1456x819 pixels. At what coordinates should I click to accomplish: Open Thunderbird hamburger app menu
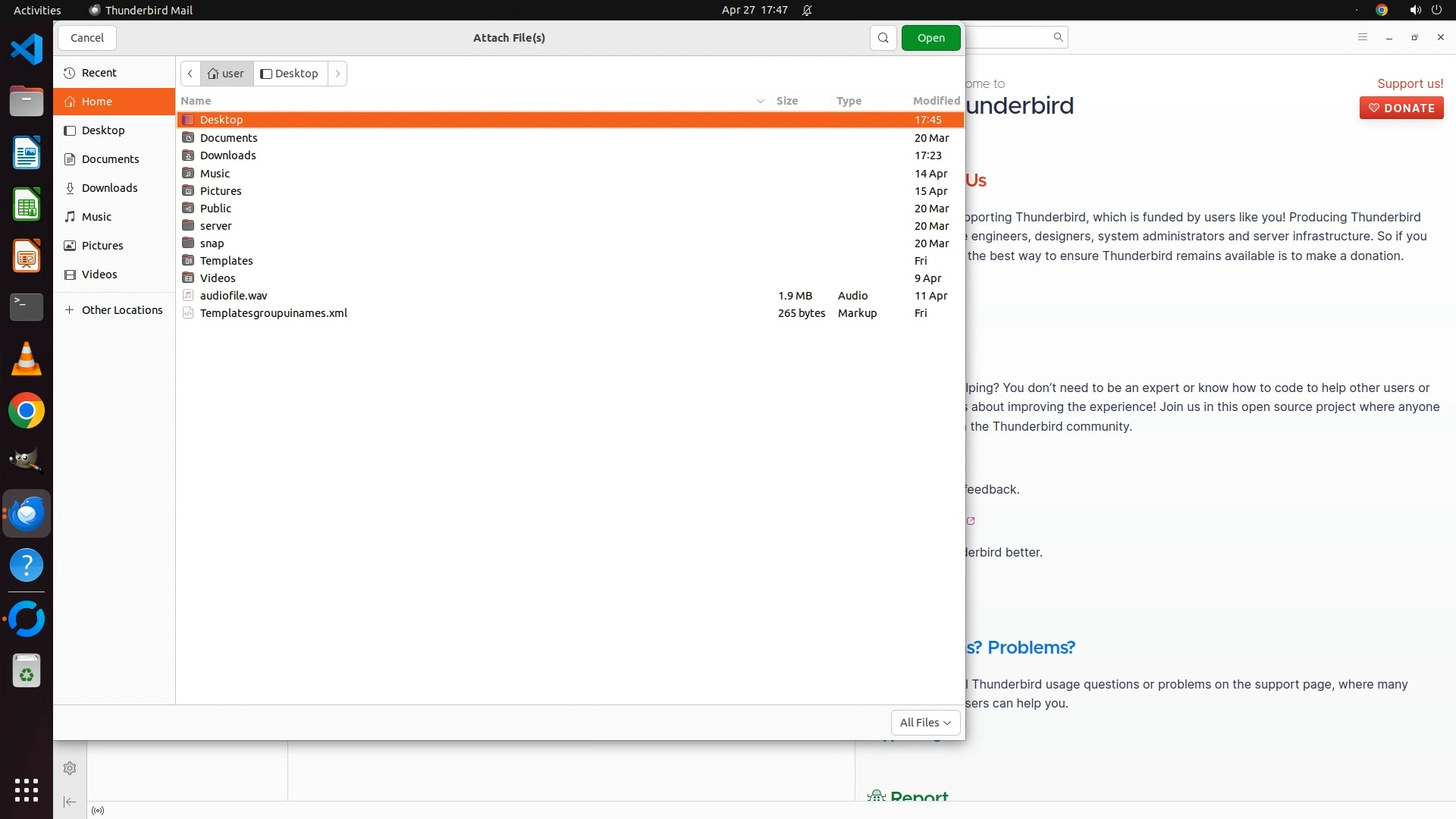1362,37
